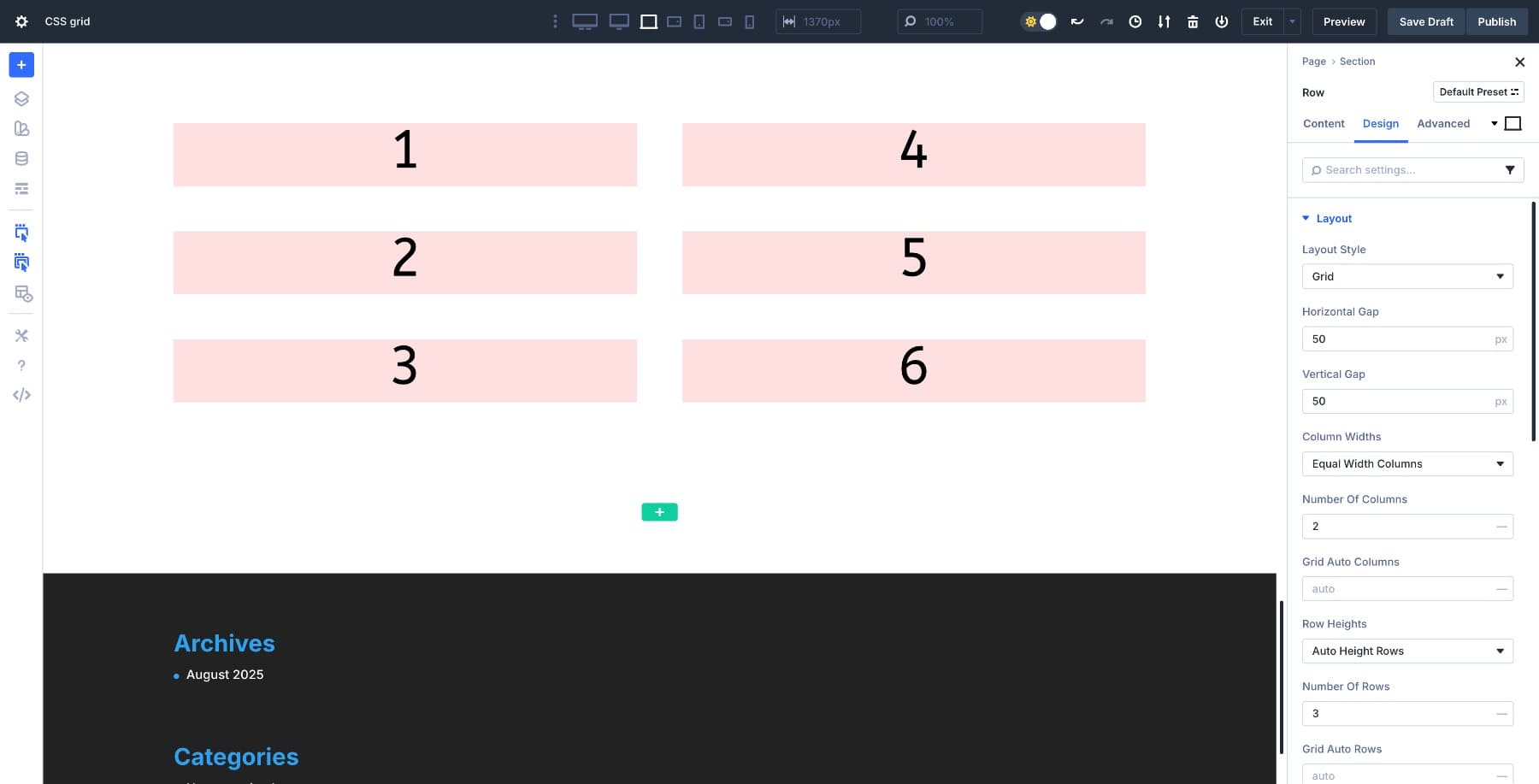Click the trash icon in the top bar
Viewport: 1539px width, 784px height.
1193,21
